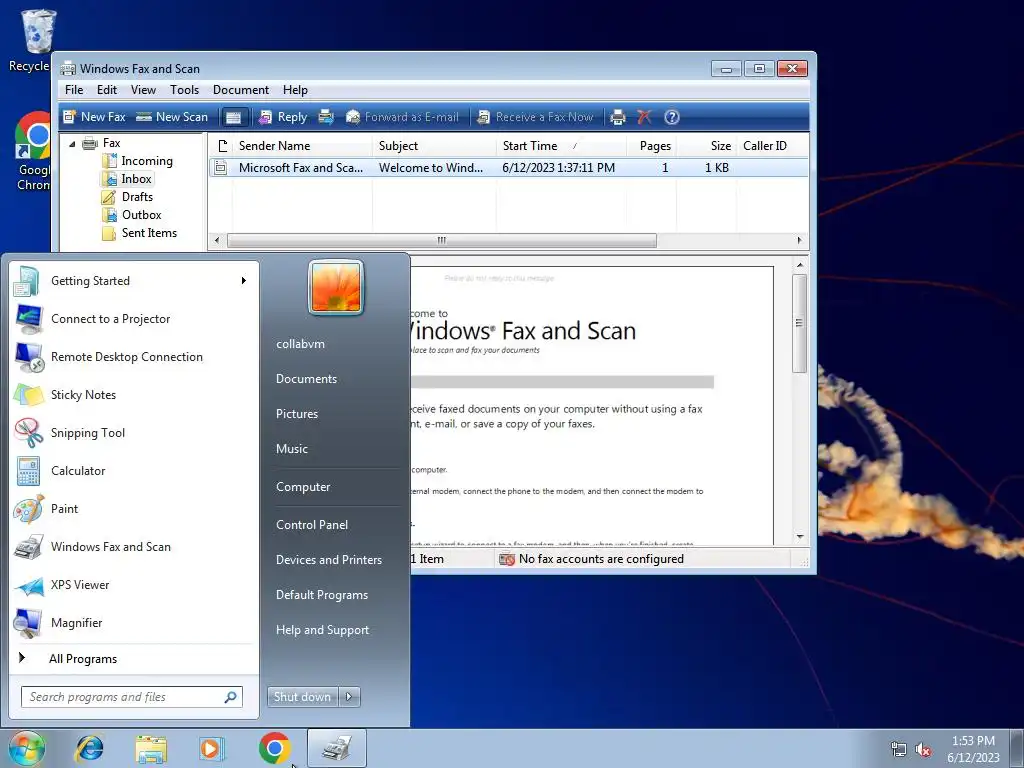This screenshot has height=768, width=1024.
Task: Open XPS Viewer
Action: pyautogui.click(x=131, y=584)
